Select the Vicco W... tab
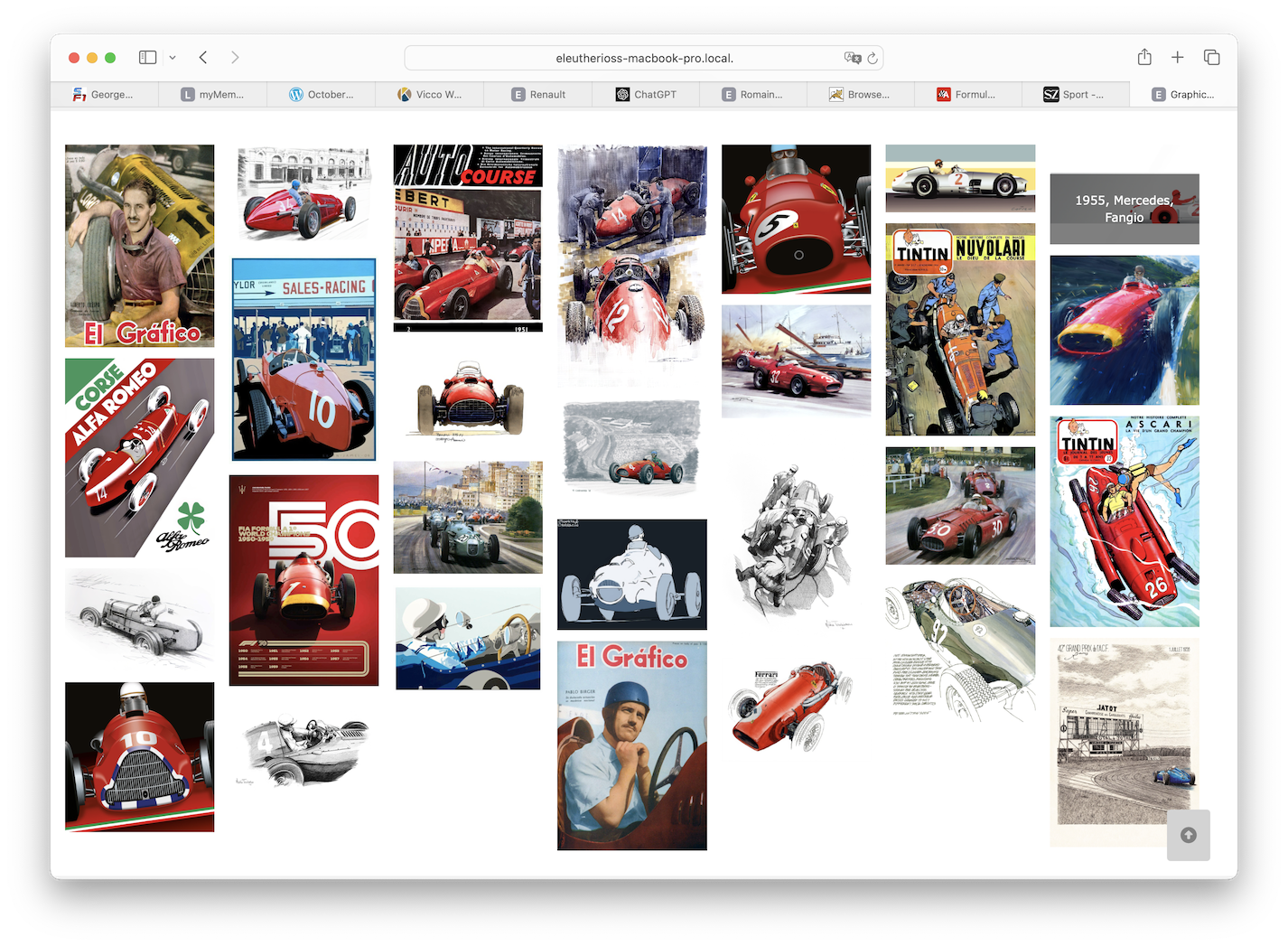This screenshot has height=946, width=1288. click(429, 94)
